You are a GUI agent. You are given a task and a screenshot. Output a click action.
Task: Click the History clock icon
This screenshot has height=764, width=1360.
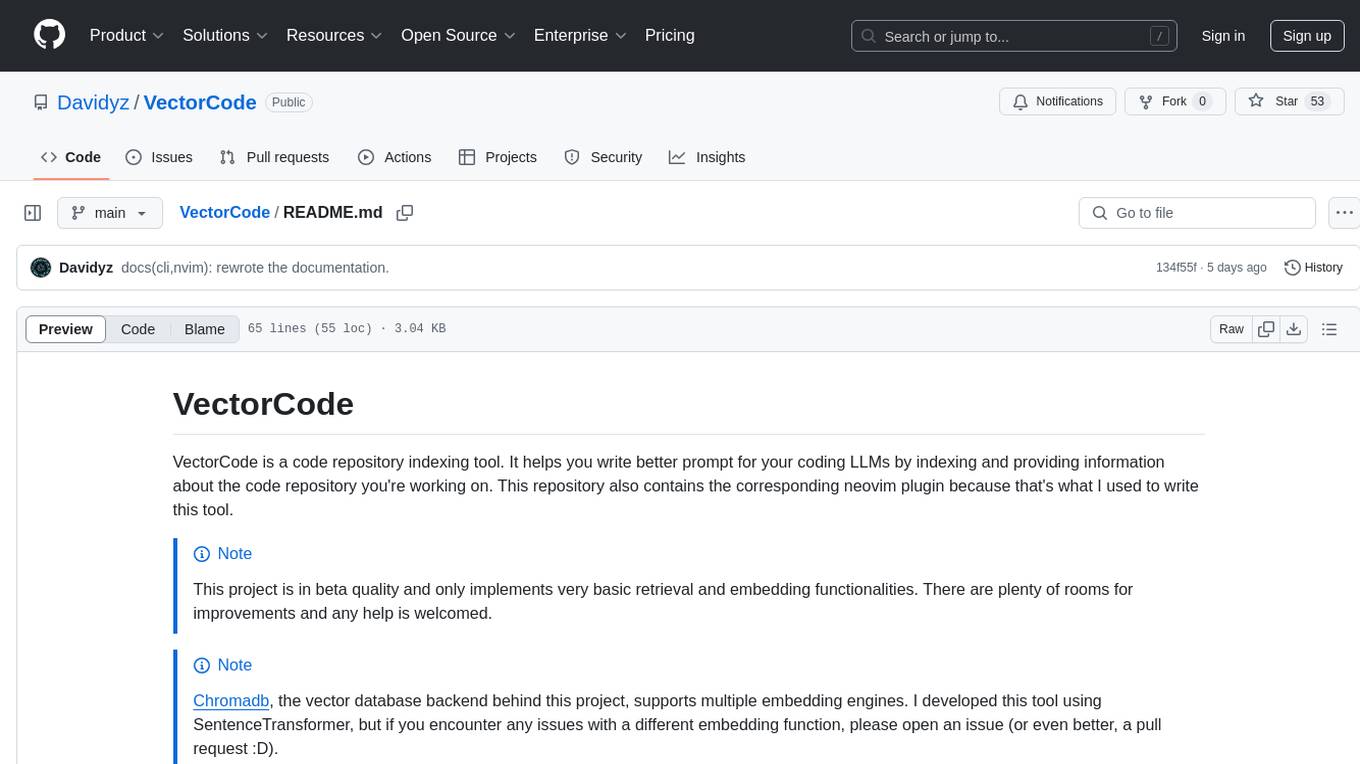tap(1292, 267)
